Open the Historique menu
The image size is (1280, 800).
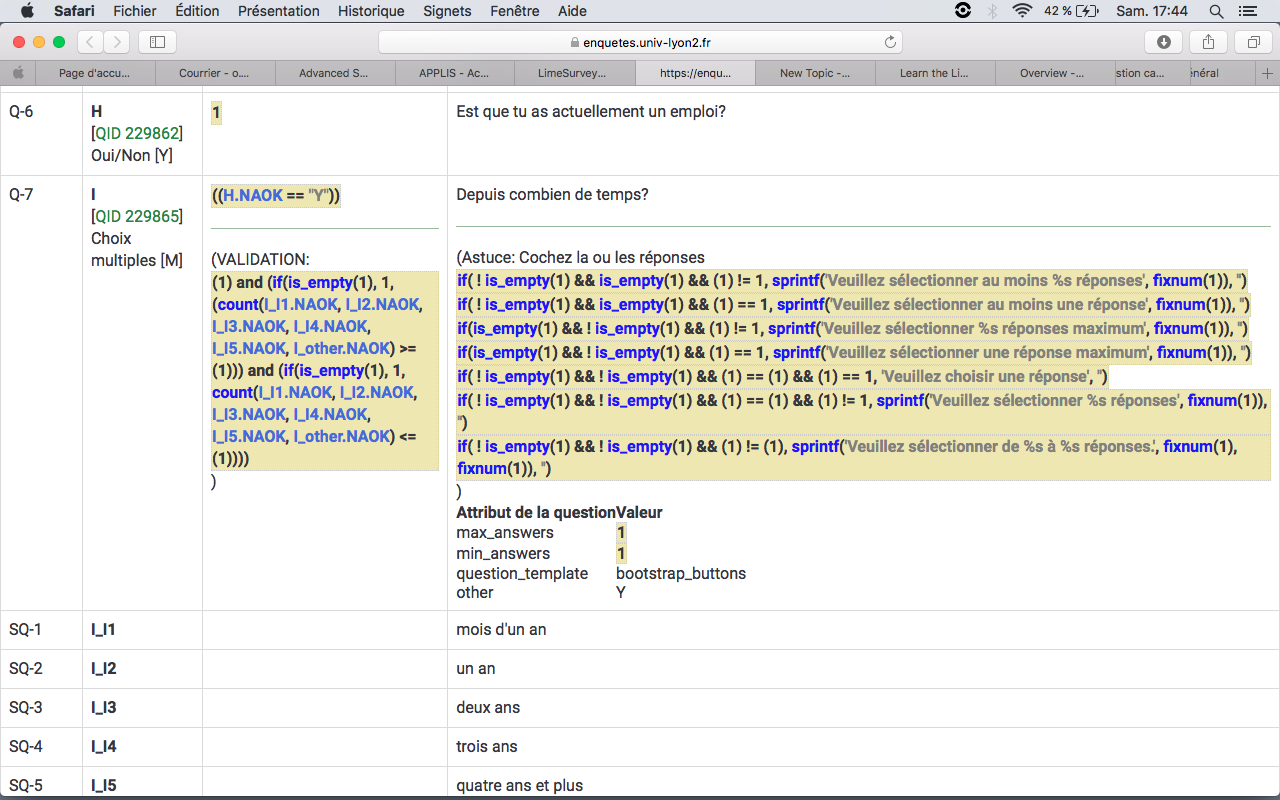[x=371, y=11]
